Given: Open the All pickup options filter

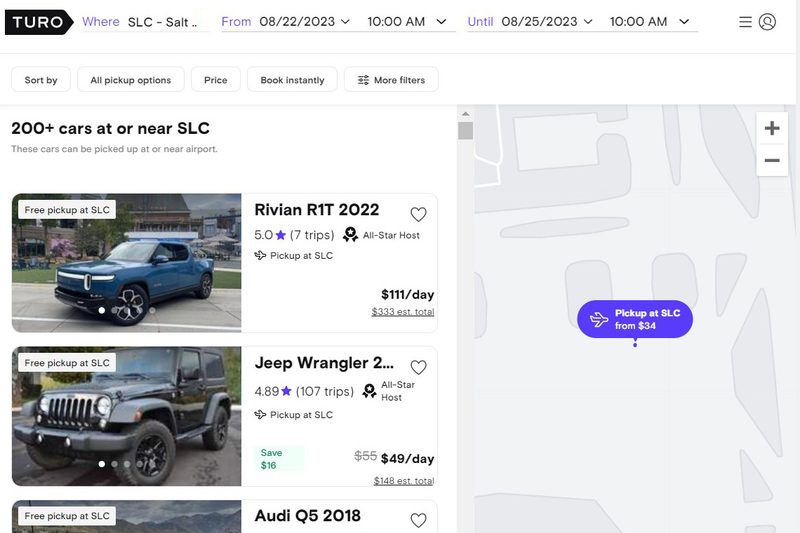Looking at the screenshot, I should coord(131,80).
